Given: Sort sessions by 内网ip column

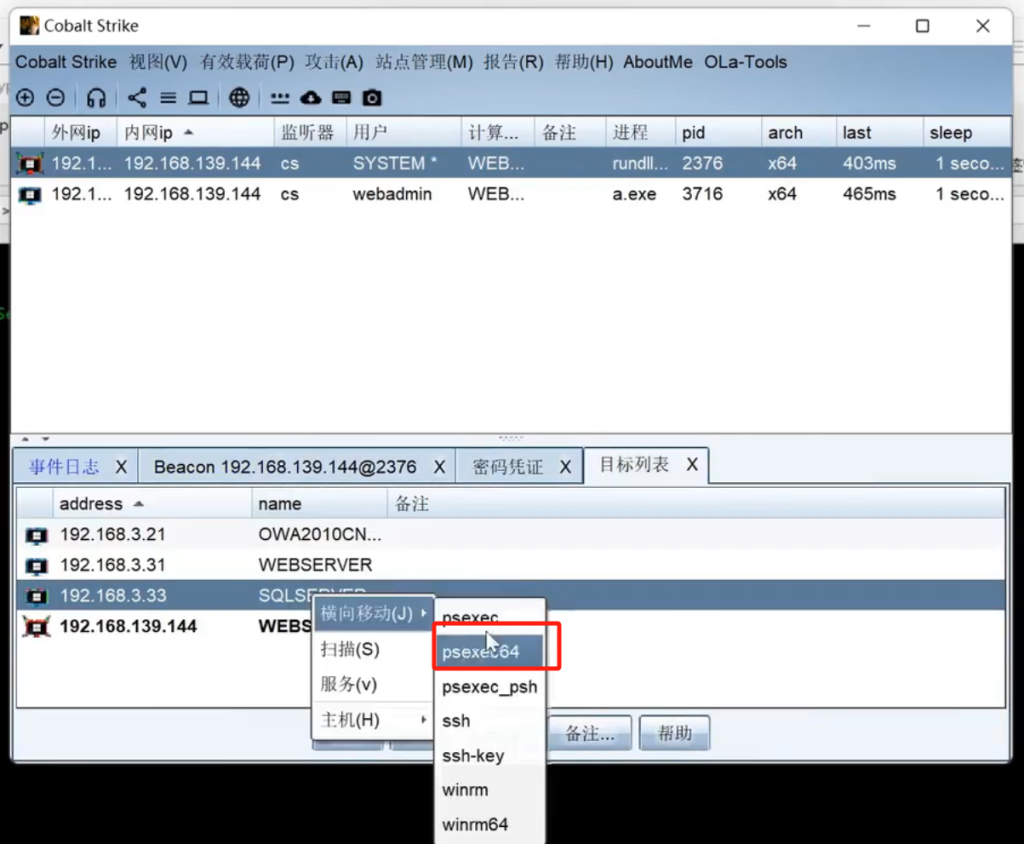Looking at the screenshot, I should (195, 133).
